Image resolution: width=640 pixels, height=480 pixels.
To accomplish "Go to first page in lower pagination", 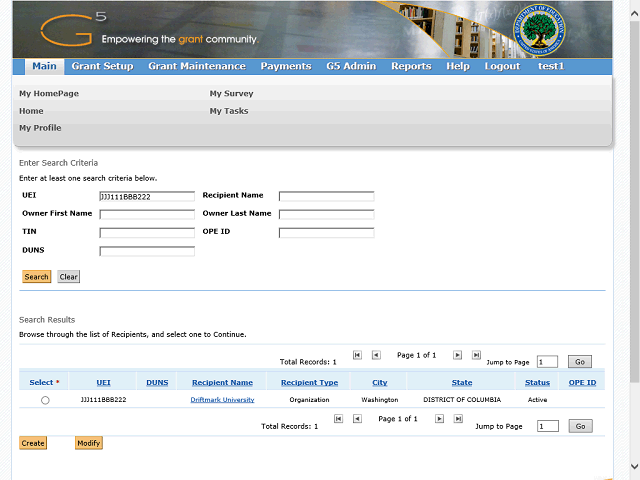I will point(339,419).
